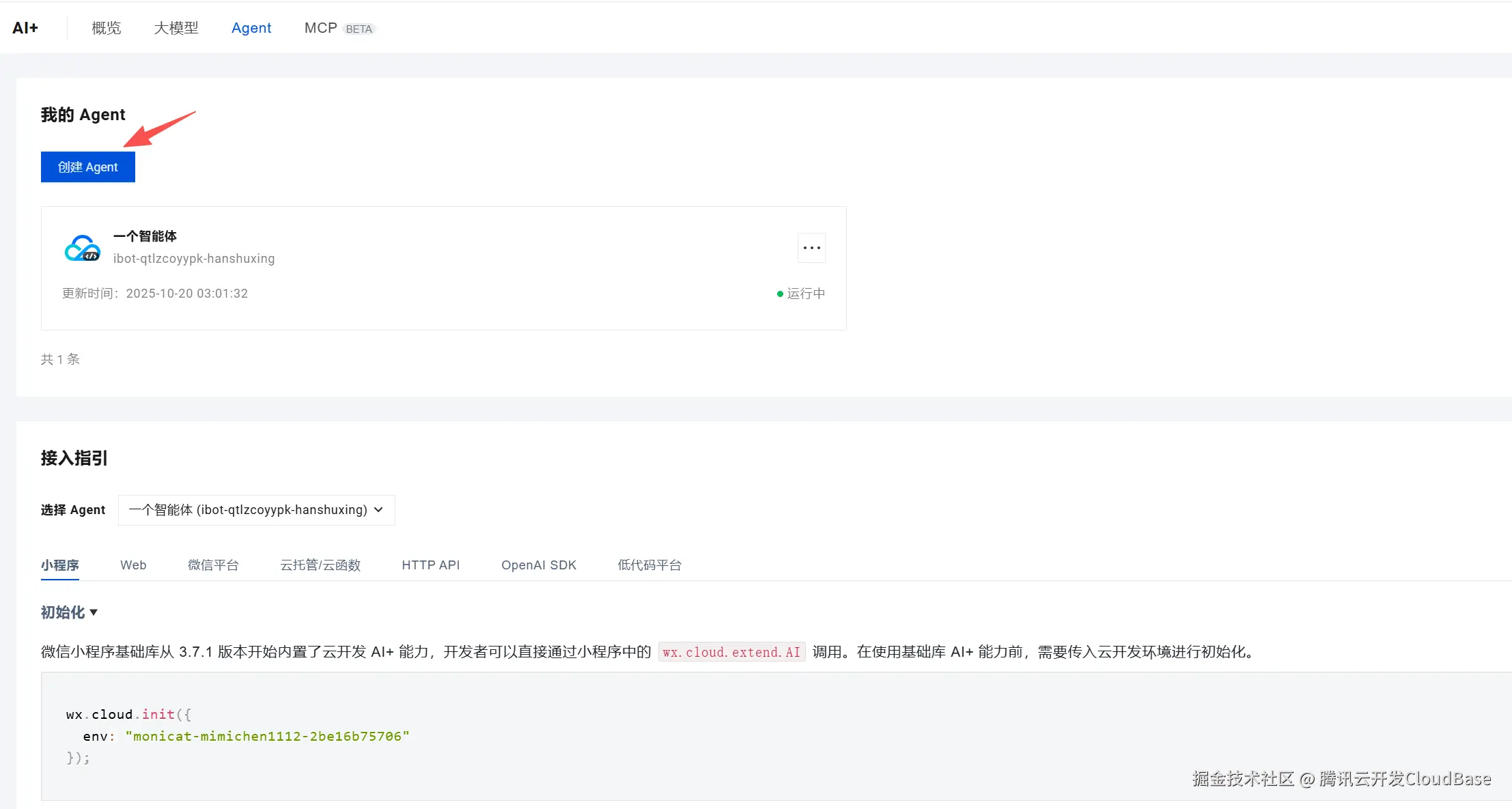Open the 微信平台 integration tab
1512x809 pixels.
click(214, 565)
